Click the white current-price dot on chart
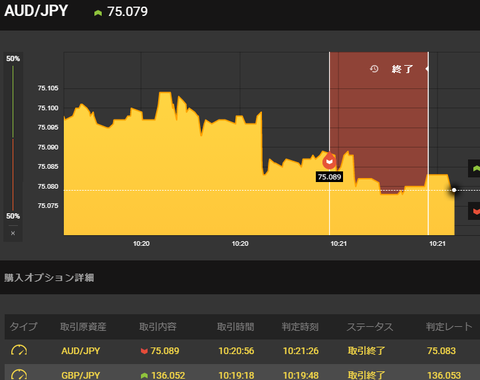 [454, 190]
